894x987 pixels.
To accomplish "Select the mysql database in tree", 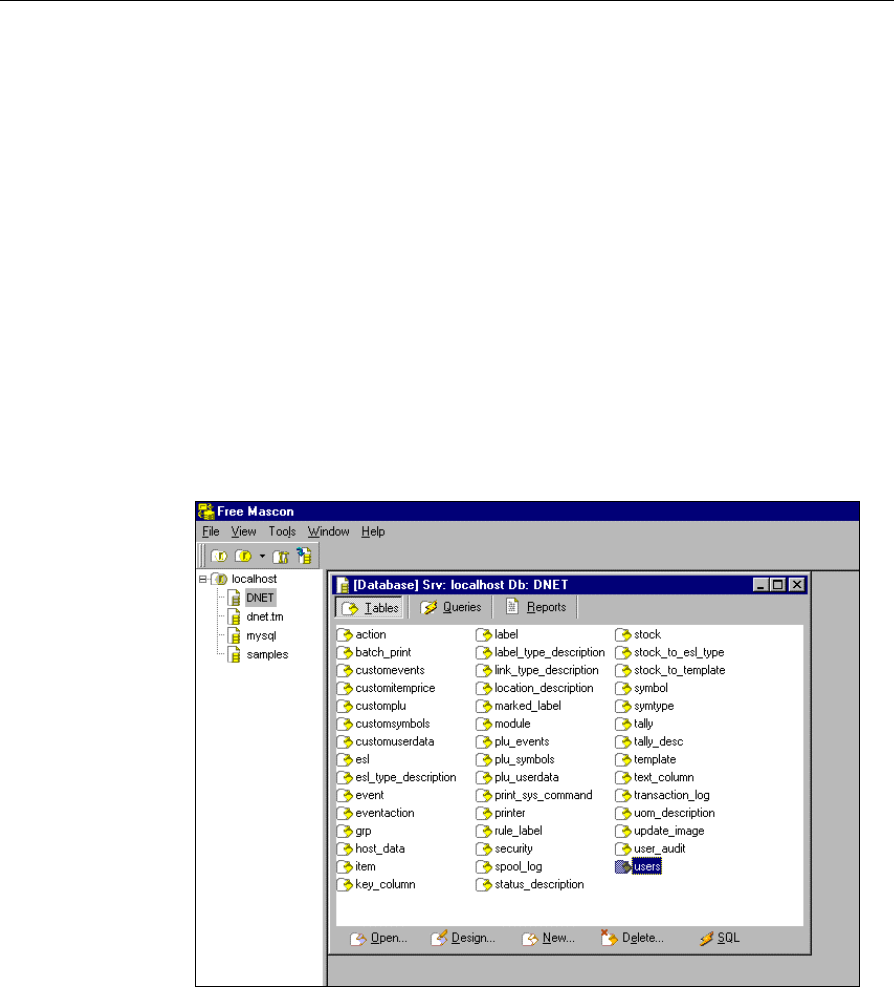I will pyautogui.click(x=261, y=636).
